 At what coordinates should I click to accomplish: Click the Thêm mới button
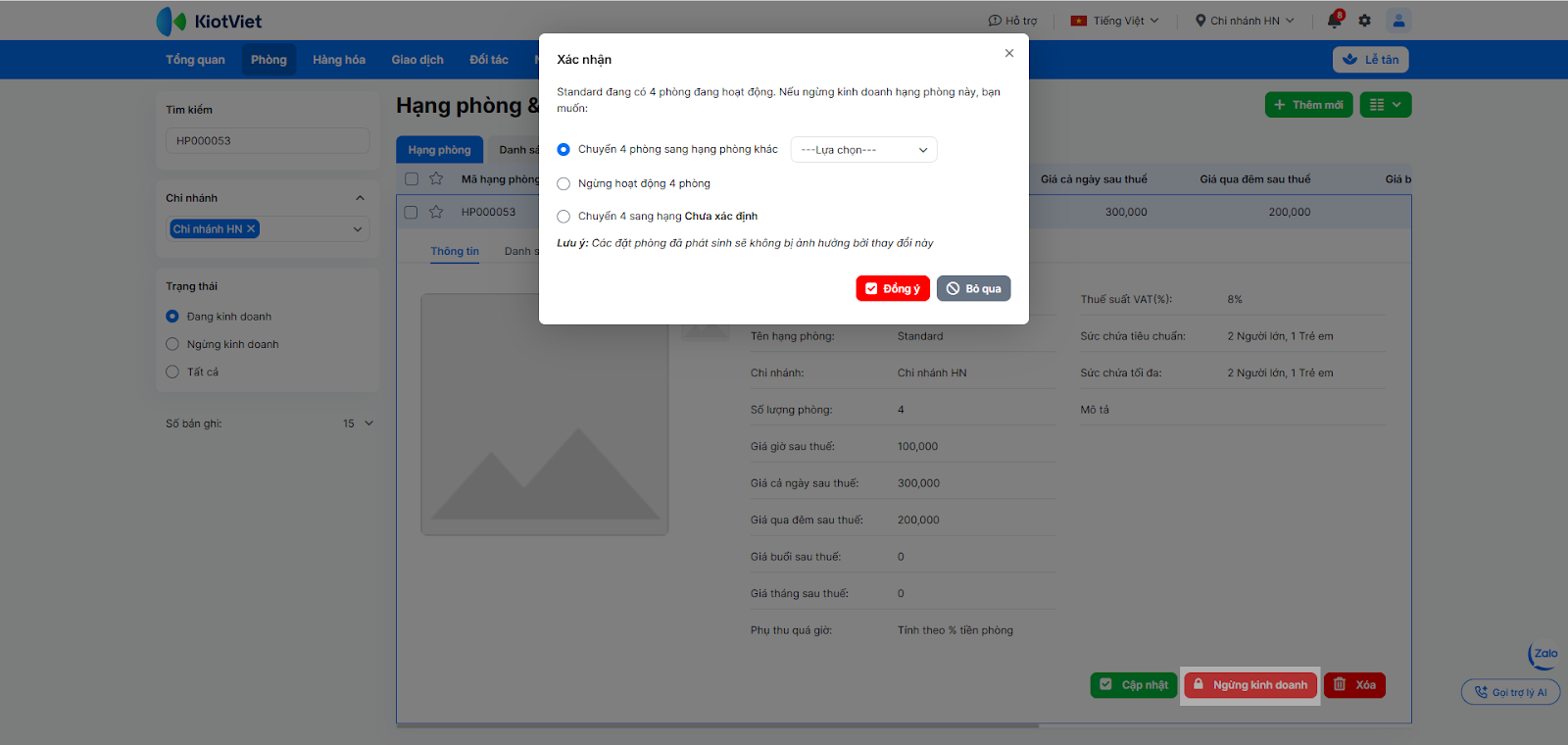pos(1308,105)
